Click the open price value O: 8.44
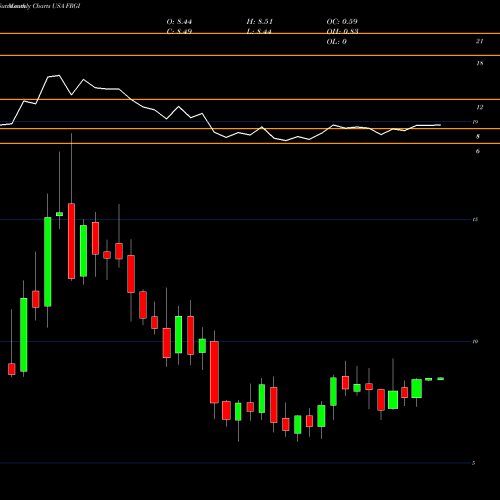 pos(179,22)
